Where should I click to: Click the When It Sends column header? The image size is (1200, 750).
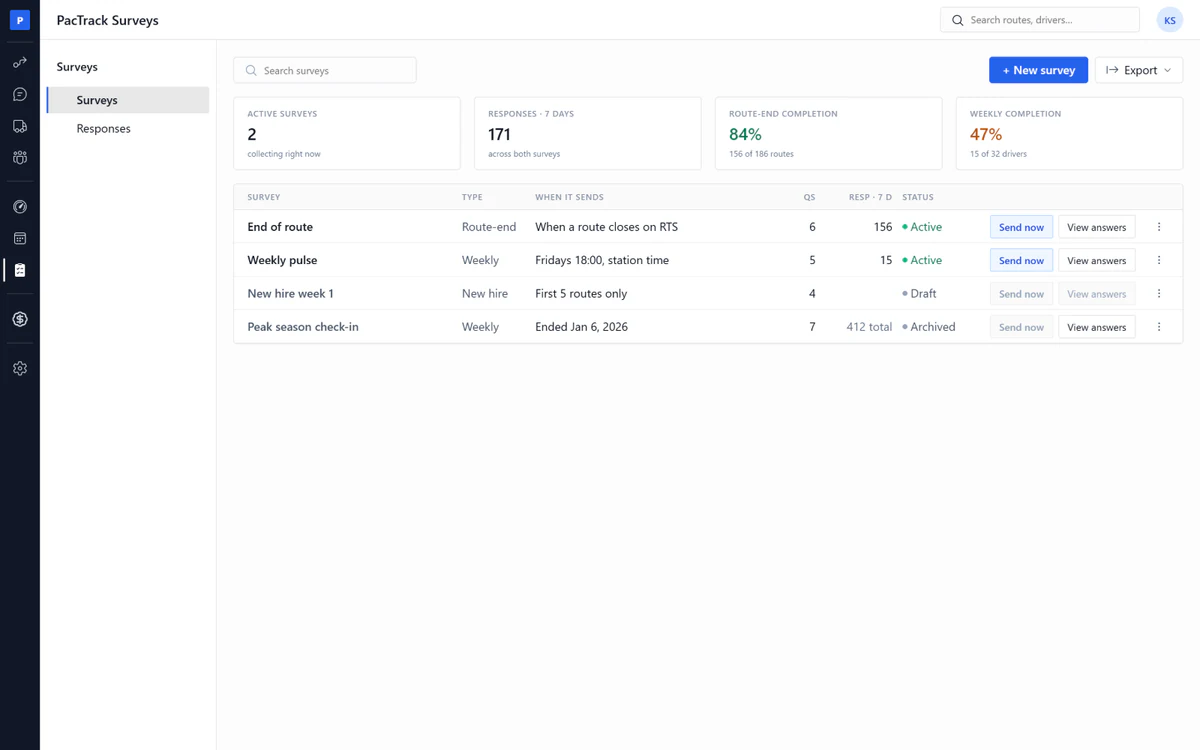[569, 197]
